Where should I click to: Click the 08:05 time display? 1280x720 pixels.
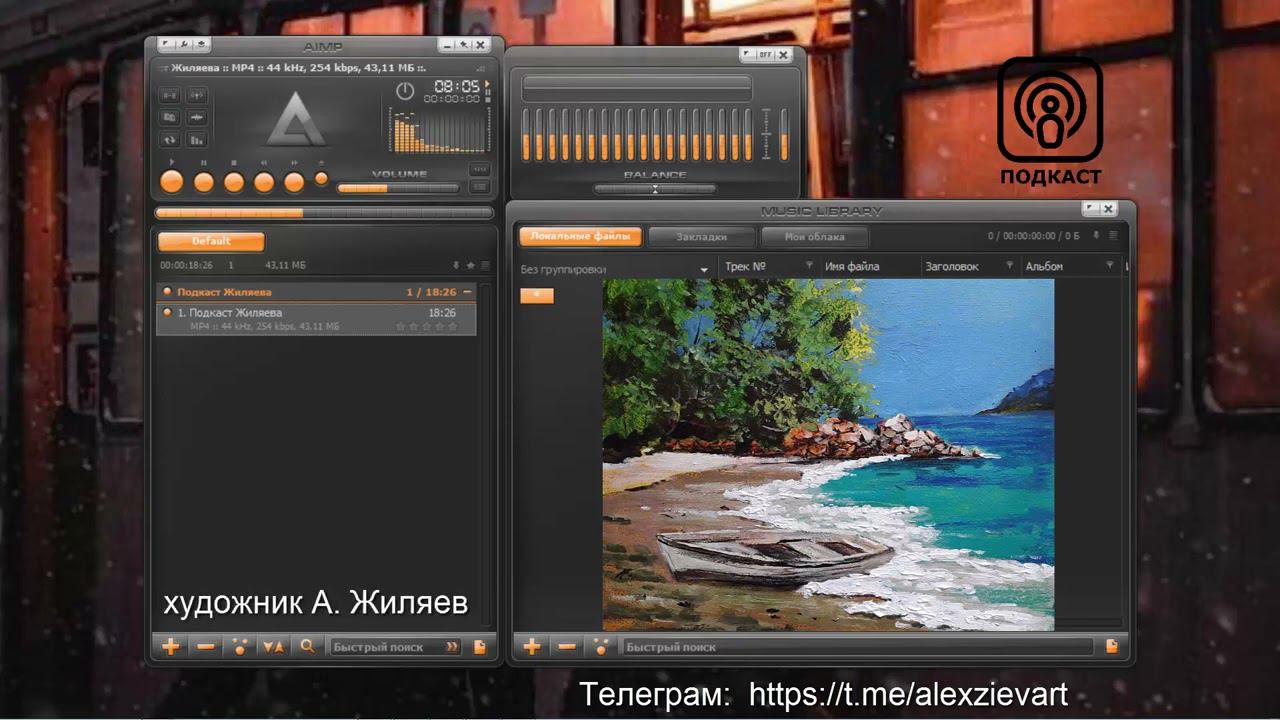(x=457, y=86)
